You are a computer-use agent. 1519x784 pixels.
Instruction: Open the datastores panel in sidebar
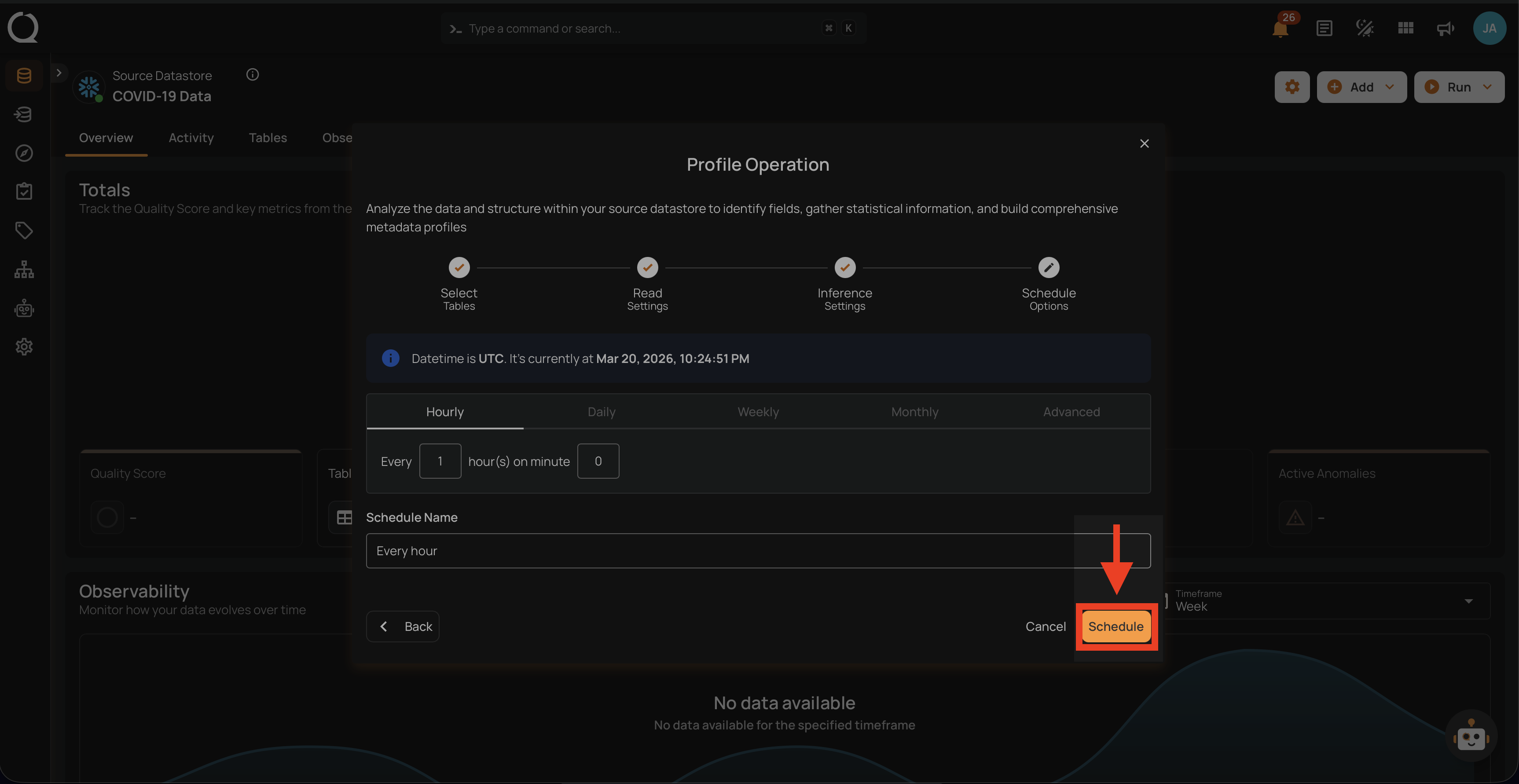[24, 76]
